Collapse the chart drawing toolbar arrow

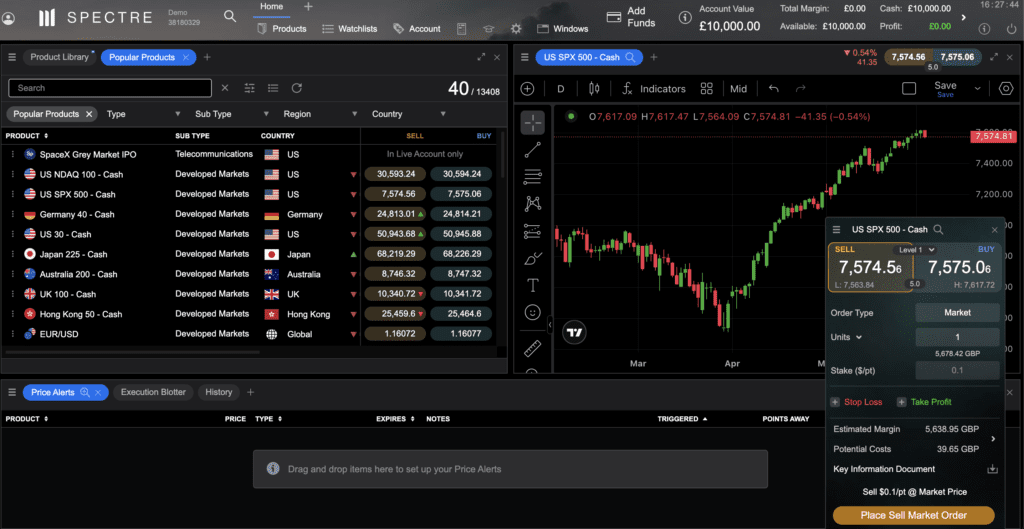[x=550, y=324]
